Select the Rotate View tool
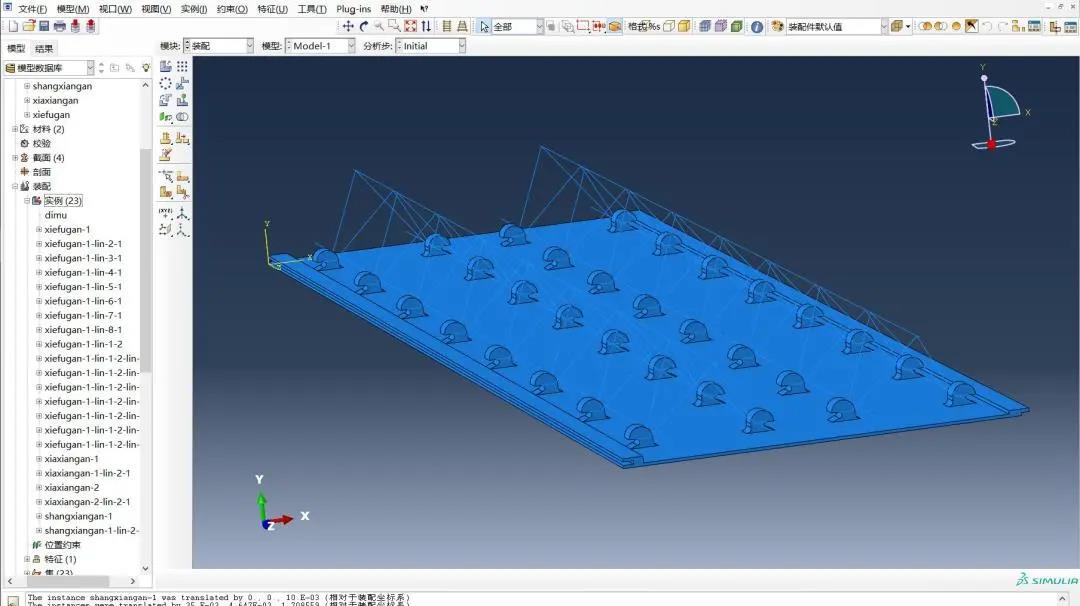The width and height of the screenshot is (1080, 606). click(364, 26)
